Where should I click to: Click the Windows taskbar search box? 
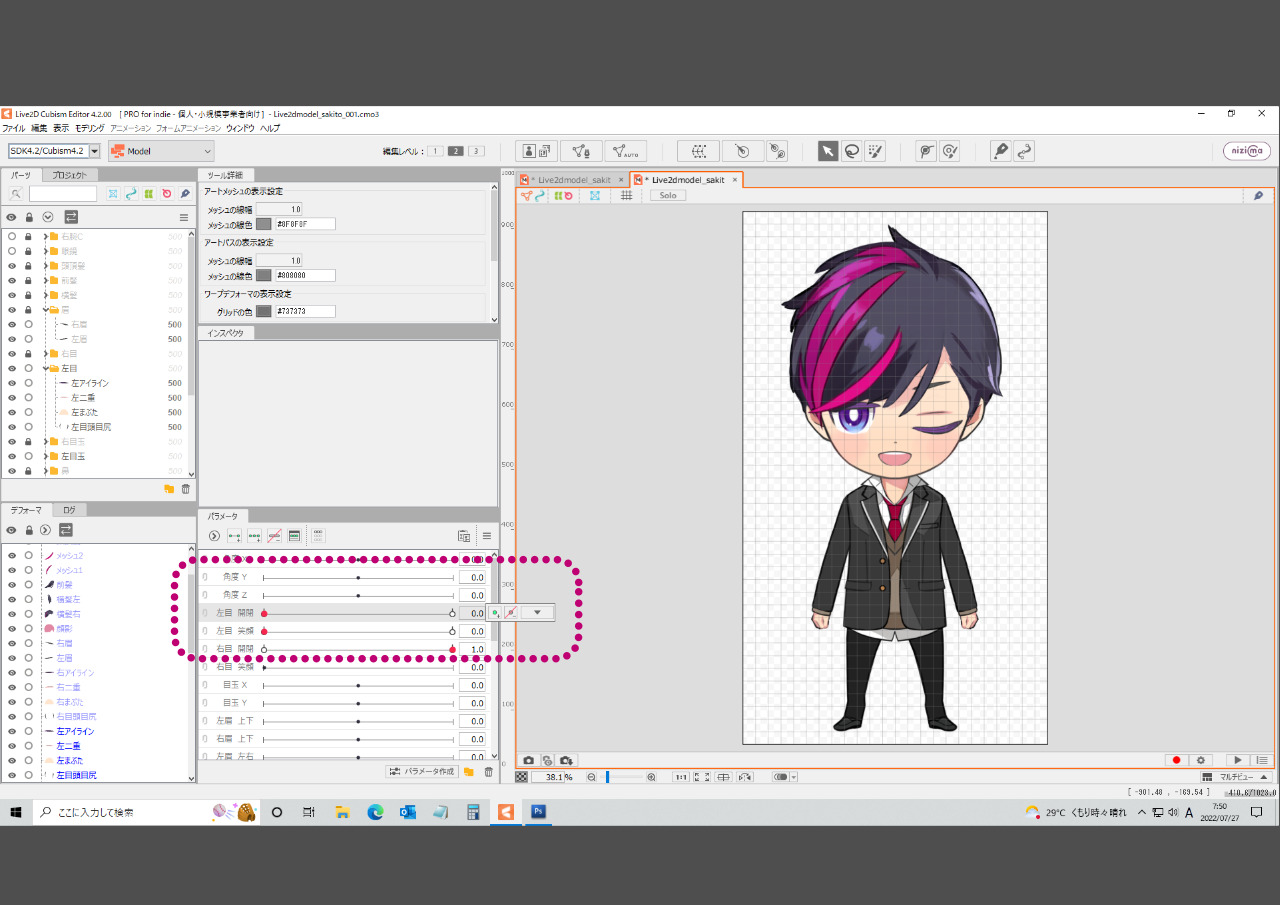coord(146,812)
